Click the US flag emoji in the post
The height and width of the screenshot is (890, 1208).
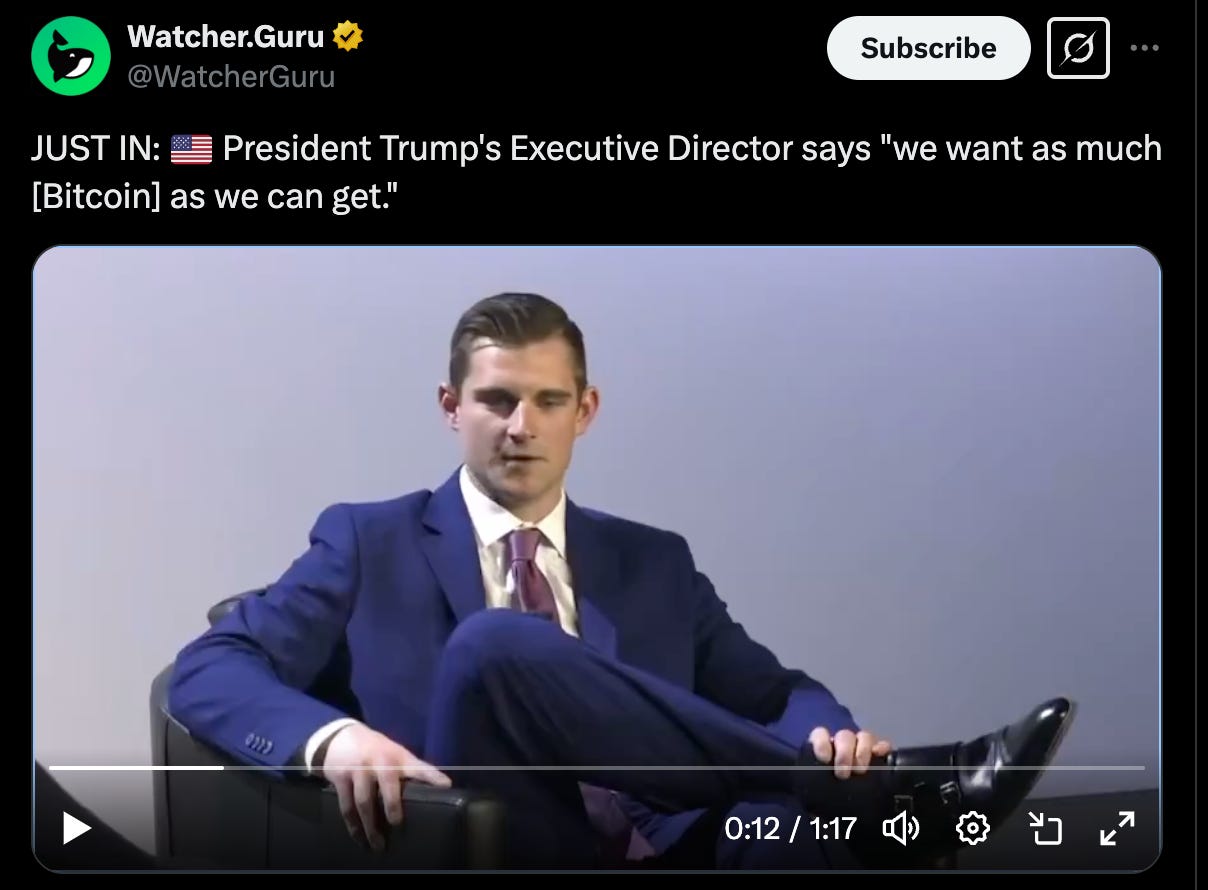(192, 149)
